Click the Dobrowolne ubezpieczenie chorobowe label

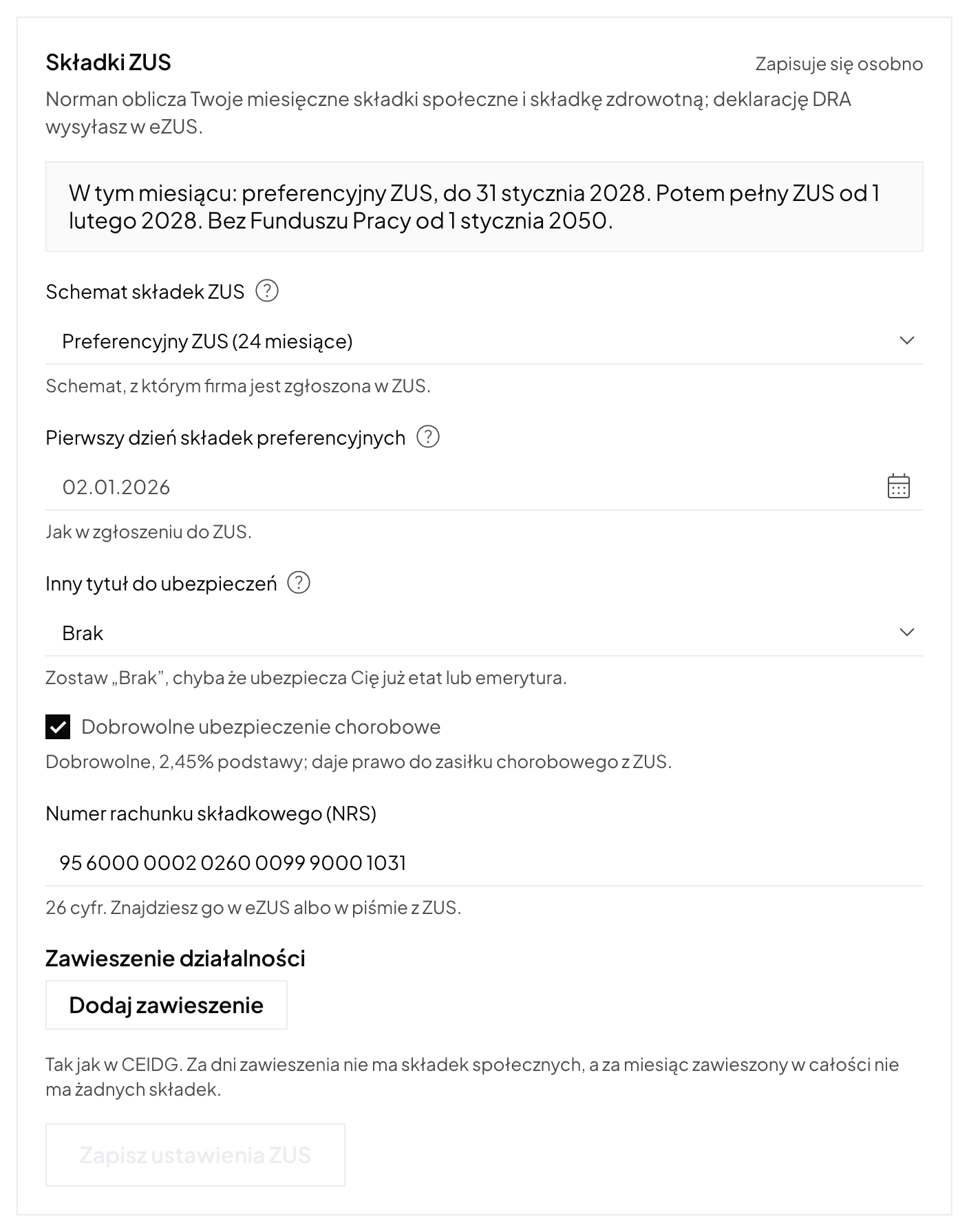coord(261,727)
